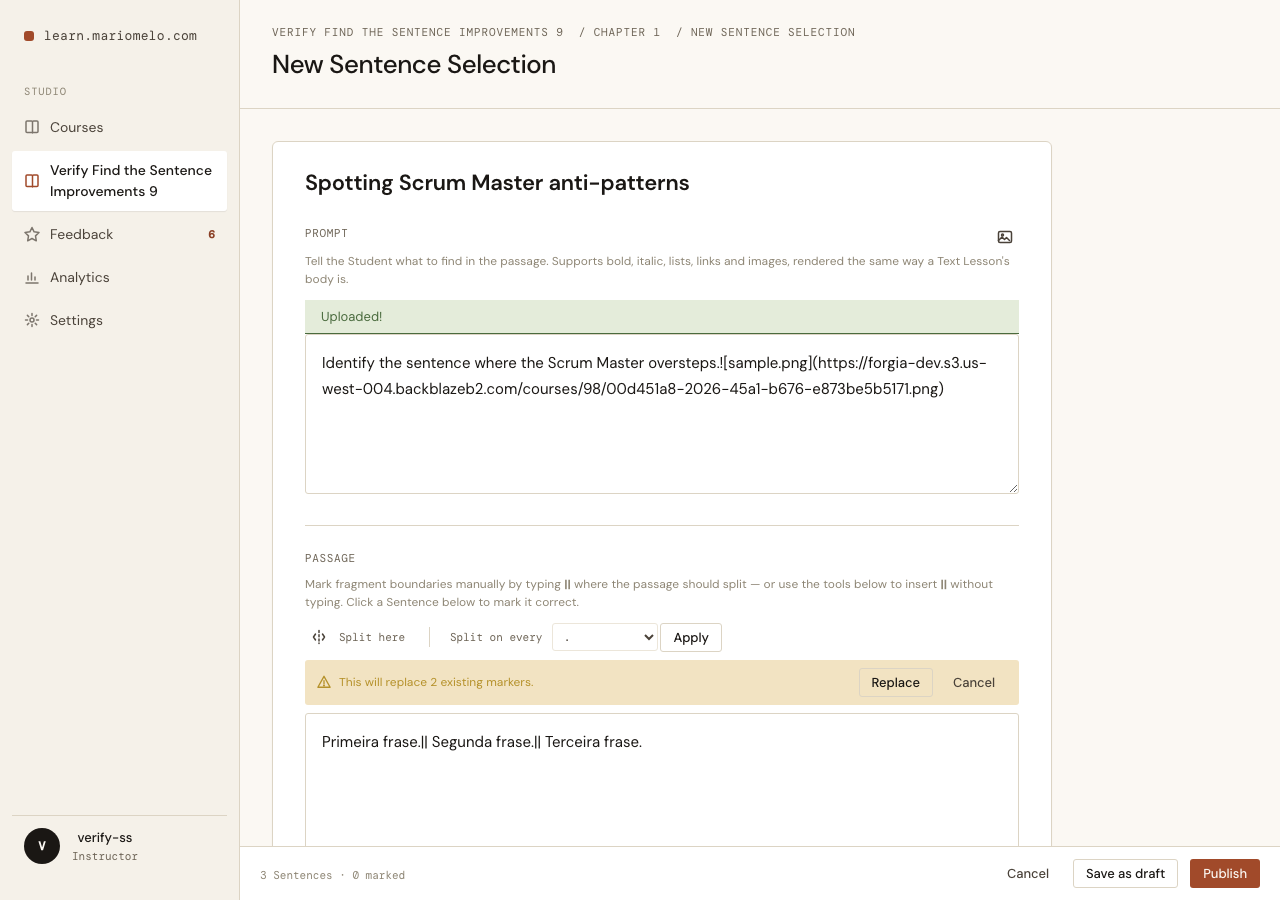The width and height of the screenshot is (1280, 900).
Task: Open the Split on every delimiter dropdown
Action: coord(605,637)
